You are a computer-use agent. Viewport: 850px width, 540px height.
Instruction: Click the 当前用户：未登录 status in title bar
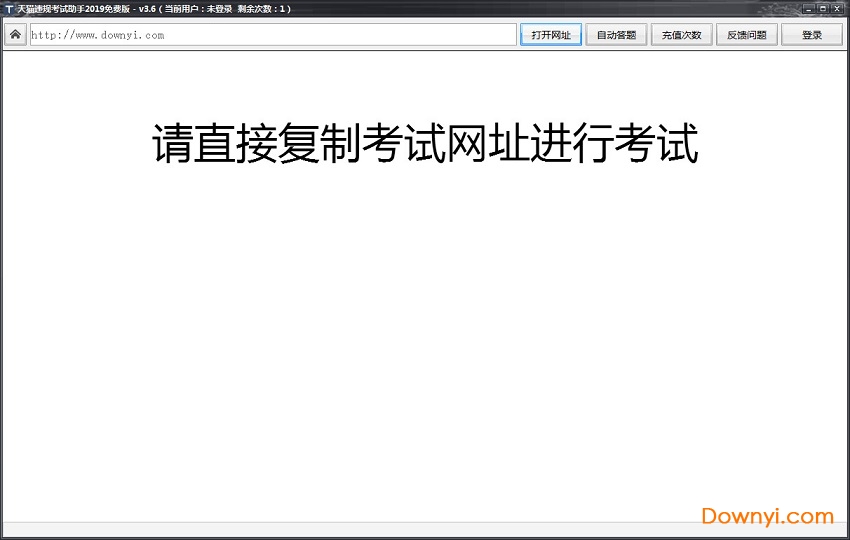[197, 9]
